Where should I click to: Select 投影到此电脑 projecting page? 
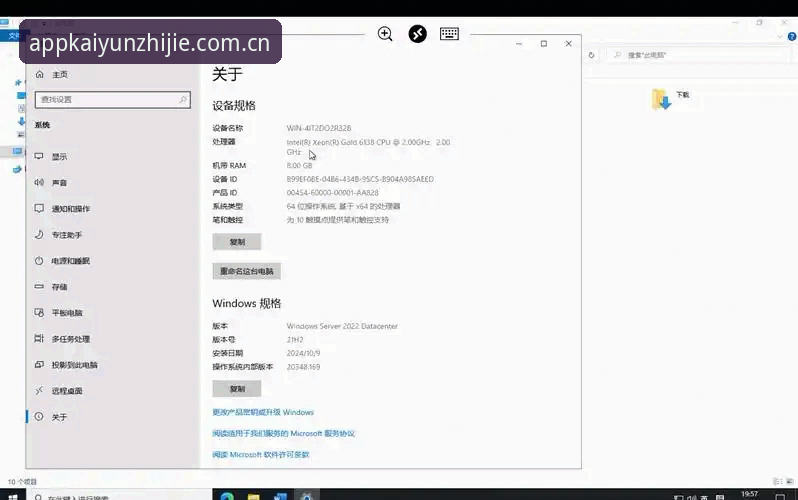[66, 365]
